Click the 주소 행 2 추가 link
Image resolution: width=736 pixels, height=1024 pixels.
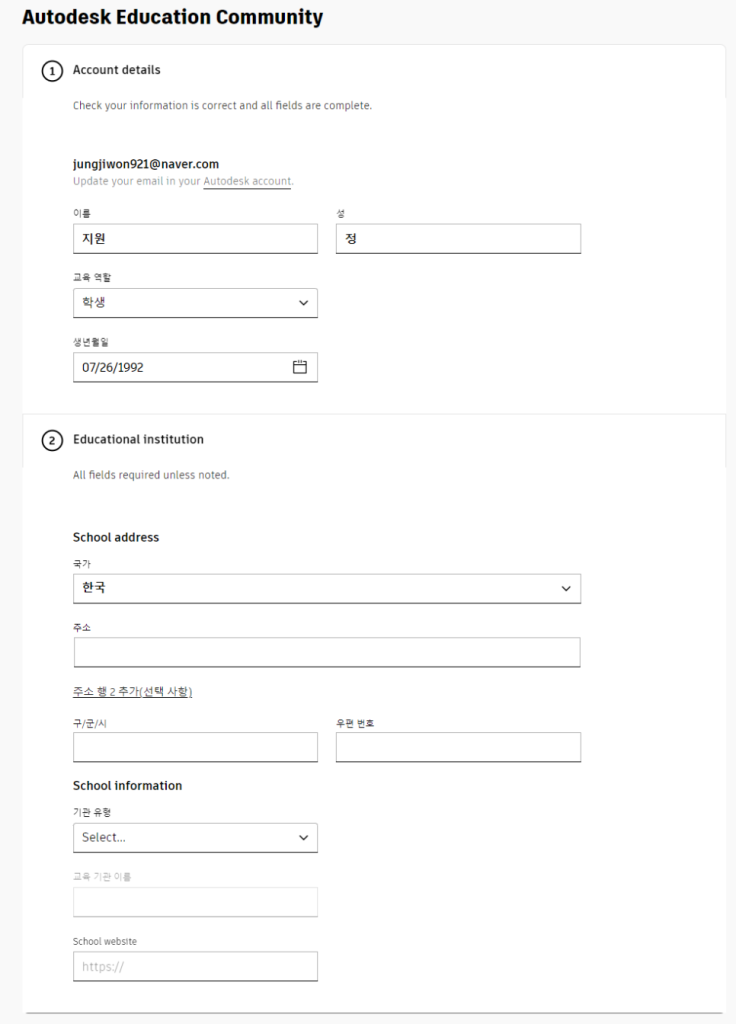[x=132, y=692]
